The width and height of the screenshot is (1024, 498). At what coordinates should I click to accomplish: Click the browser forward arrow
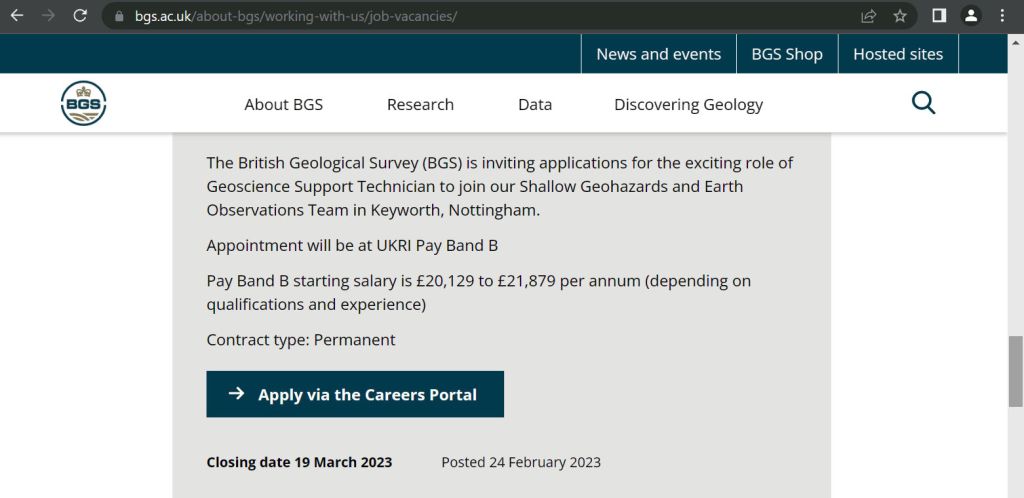pos(48,16)
